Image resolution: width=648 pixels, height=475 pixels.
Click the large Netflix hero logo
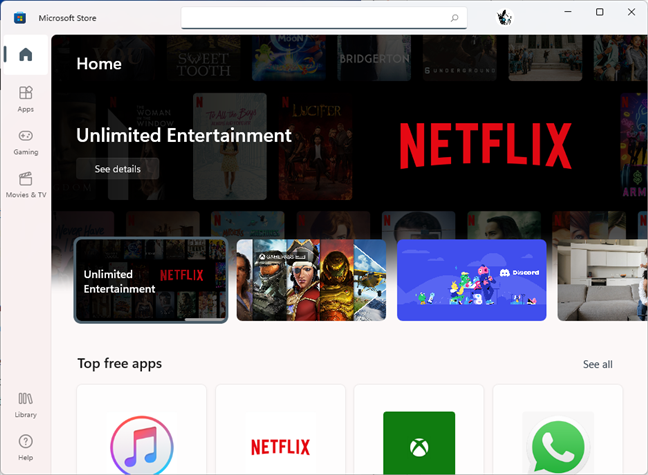click(x=486, y=146)
